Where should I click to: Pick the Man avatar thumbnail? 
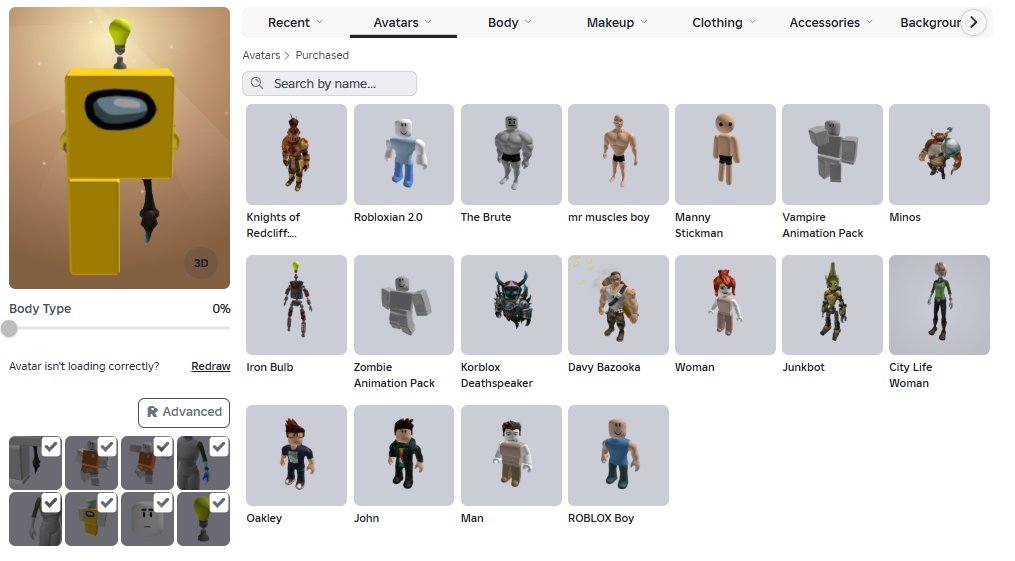pos(511,455)
